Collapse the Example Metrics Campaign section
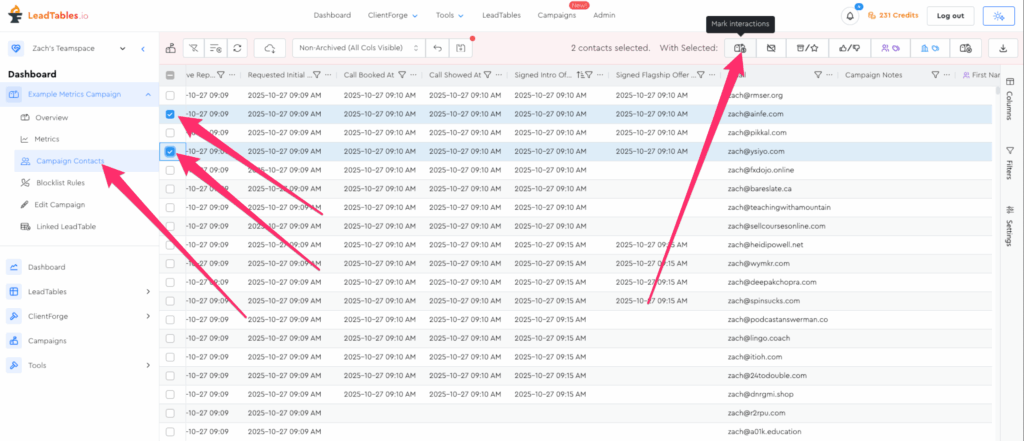The height and width of the screenshot is (441, 1024). [x=148, y=94]
